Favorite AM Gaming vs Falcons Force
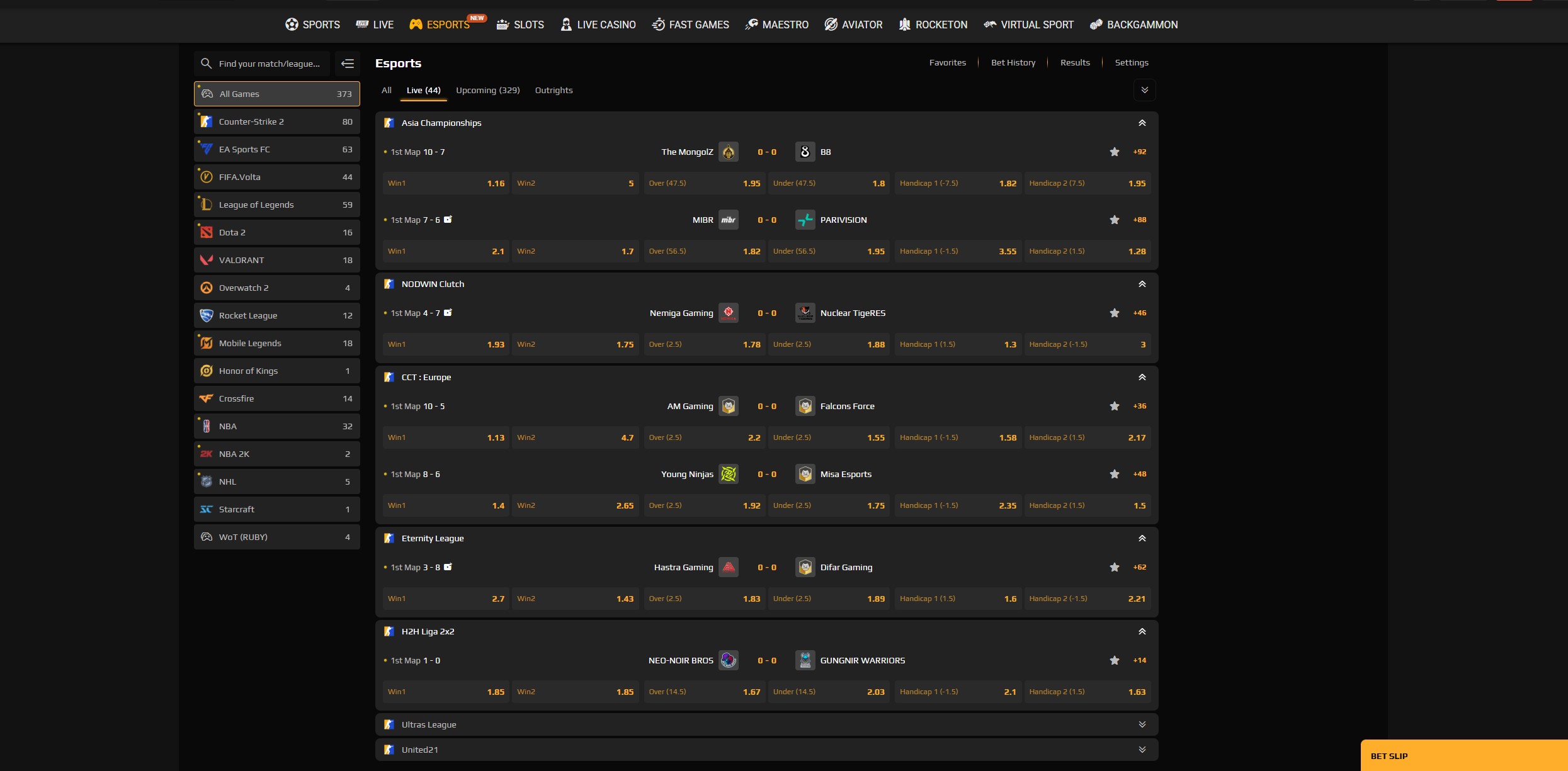 (1115, 406)
